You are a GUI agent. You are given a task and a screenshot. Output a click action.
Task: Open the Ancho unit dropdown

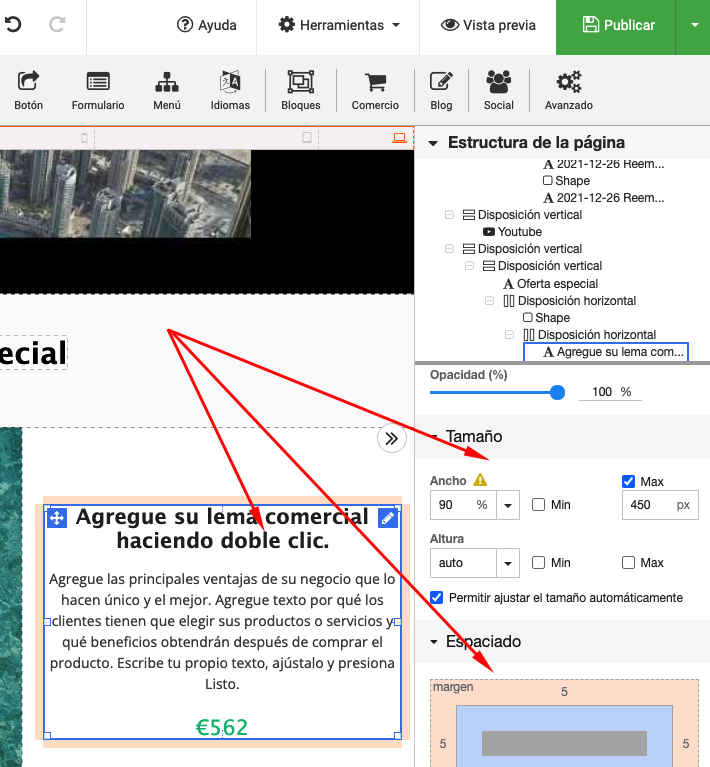pos(508,506)
